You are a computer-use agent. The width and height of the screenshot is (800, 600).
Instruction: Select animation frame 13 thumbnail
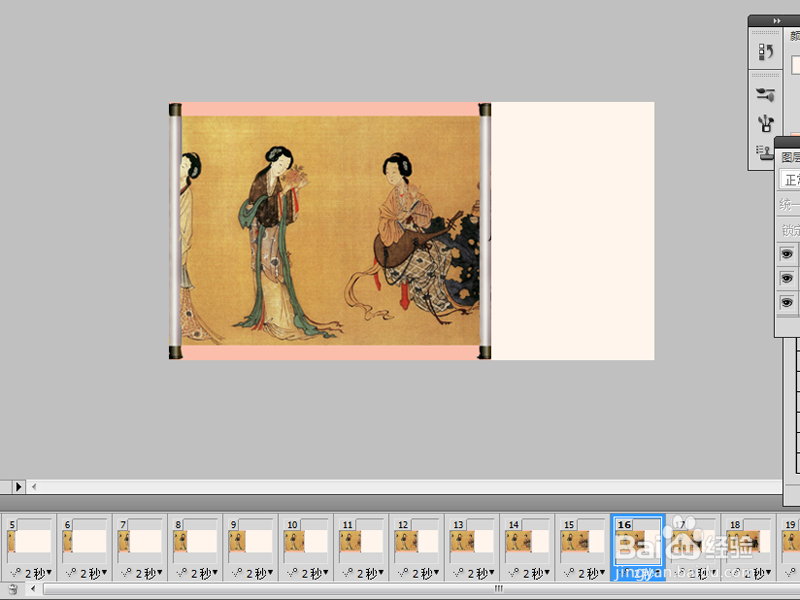(472, 540)
